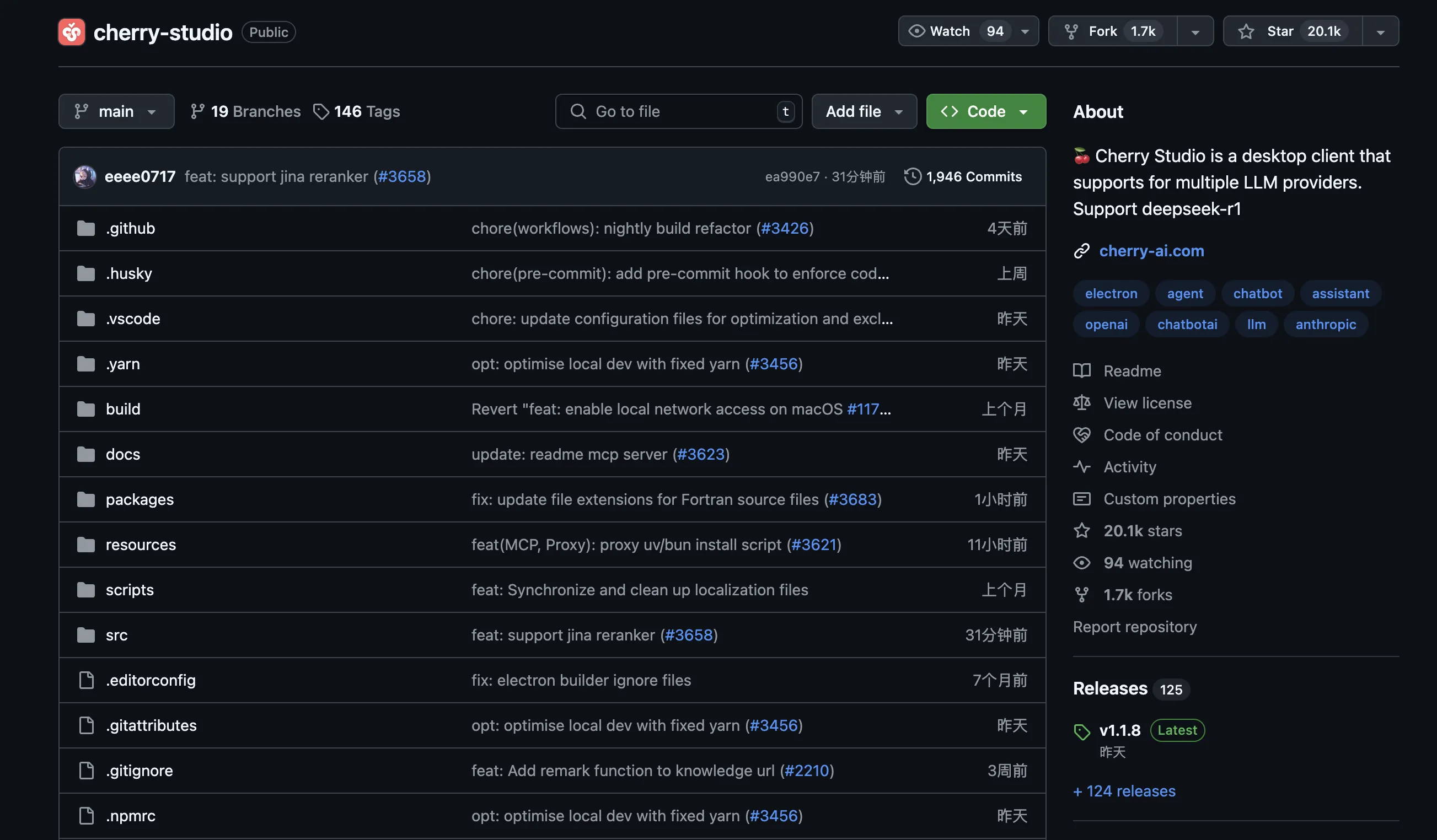
Task: Expand the Watch count dropdown
Action: tap(1025, 30)
